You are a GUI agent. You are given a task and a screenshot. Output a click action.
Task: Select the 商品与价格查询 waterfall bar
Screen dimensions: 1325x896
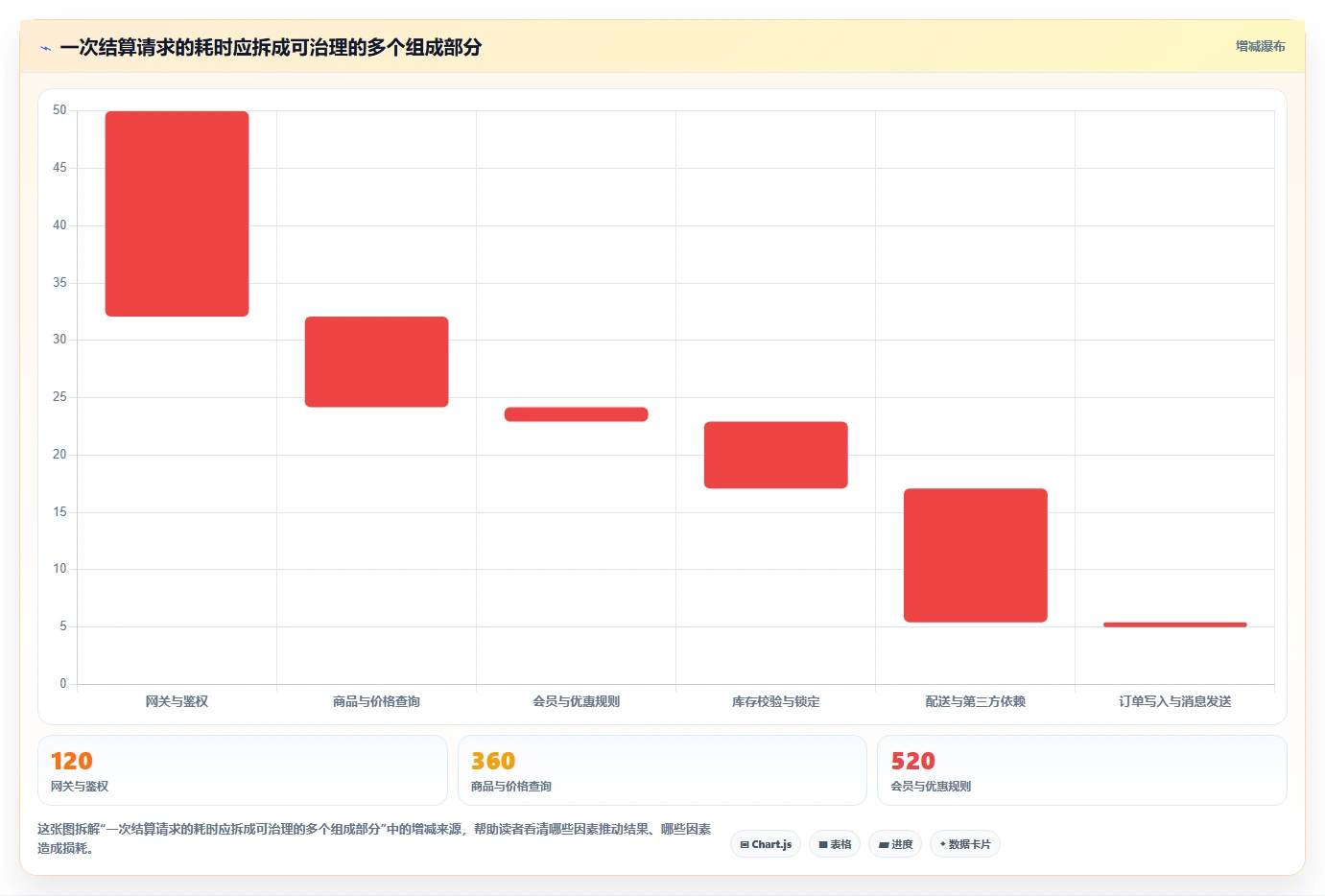(376, 362)
